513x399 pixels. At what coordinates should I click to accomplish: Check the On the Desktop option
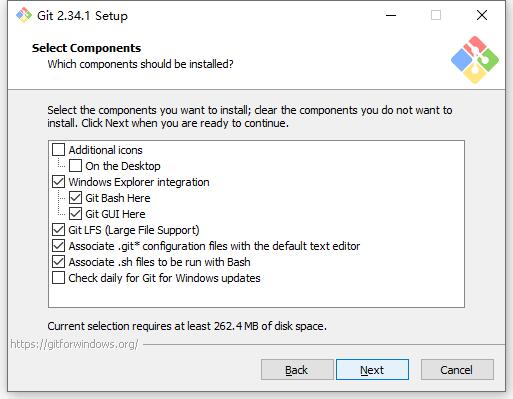point(75,166)
